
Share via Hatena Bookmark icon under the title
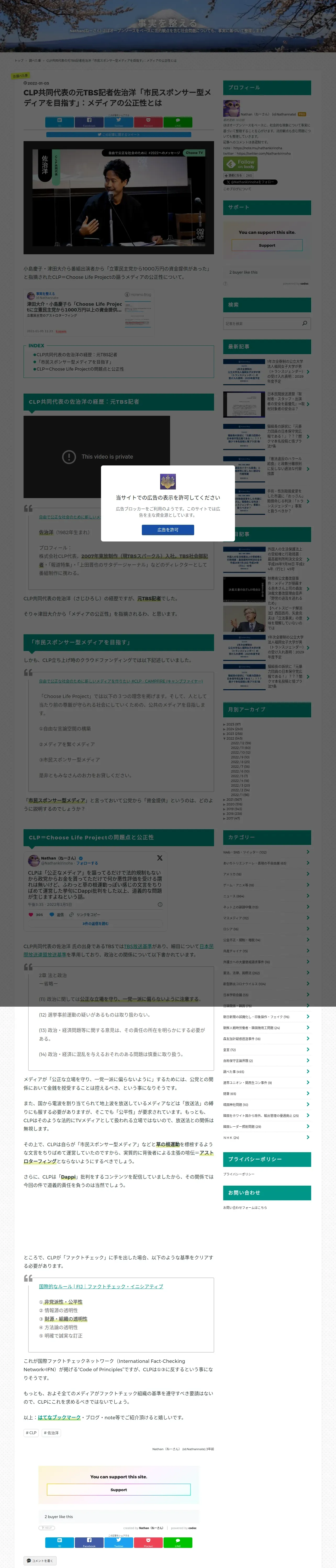(x=59, y=122)
